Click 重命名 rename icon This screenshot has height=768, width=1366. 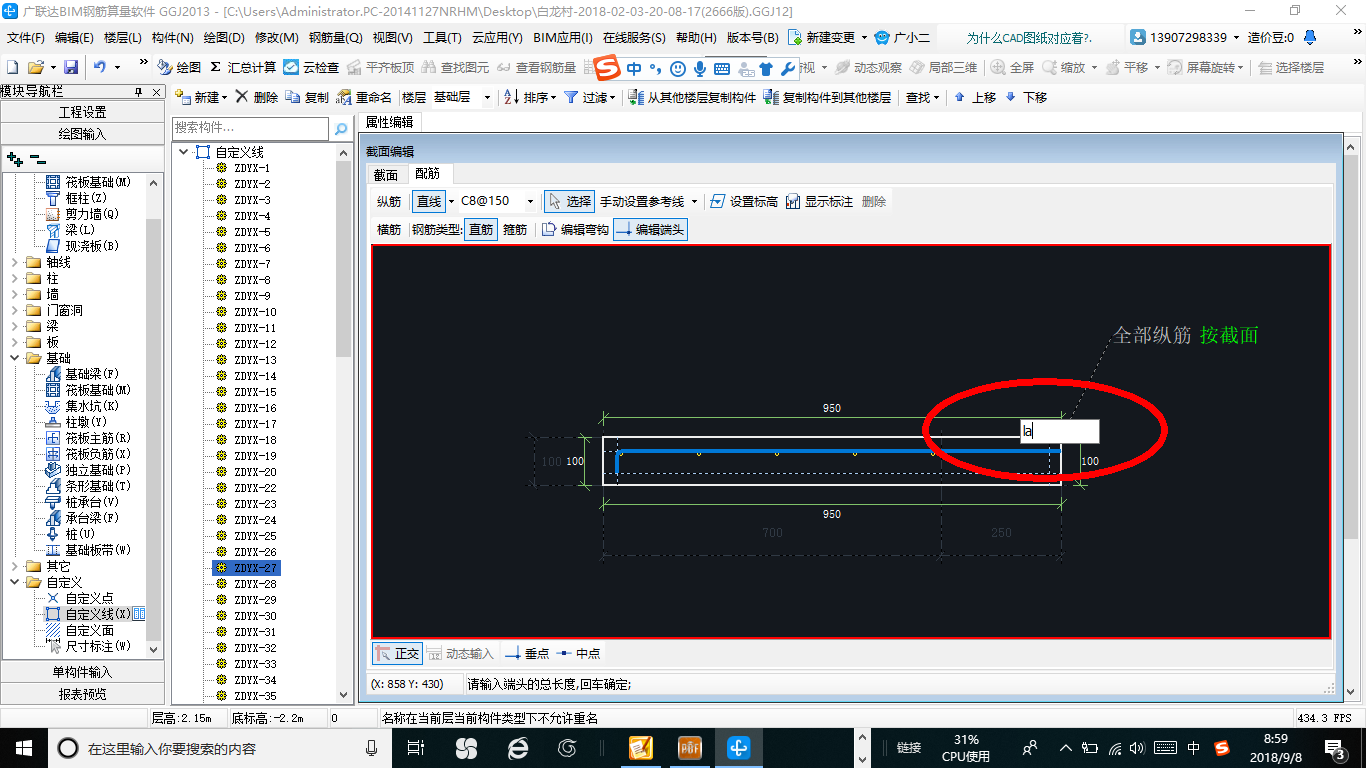(344, 97)
